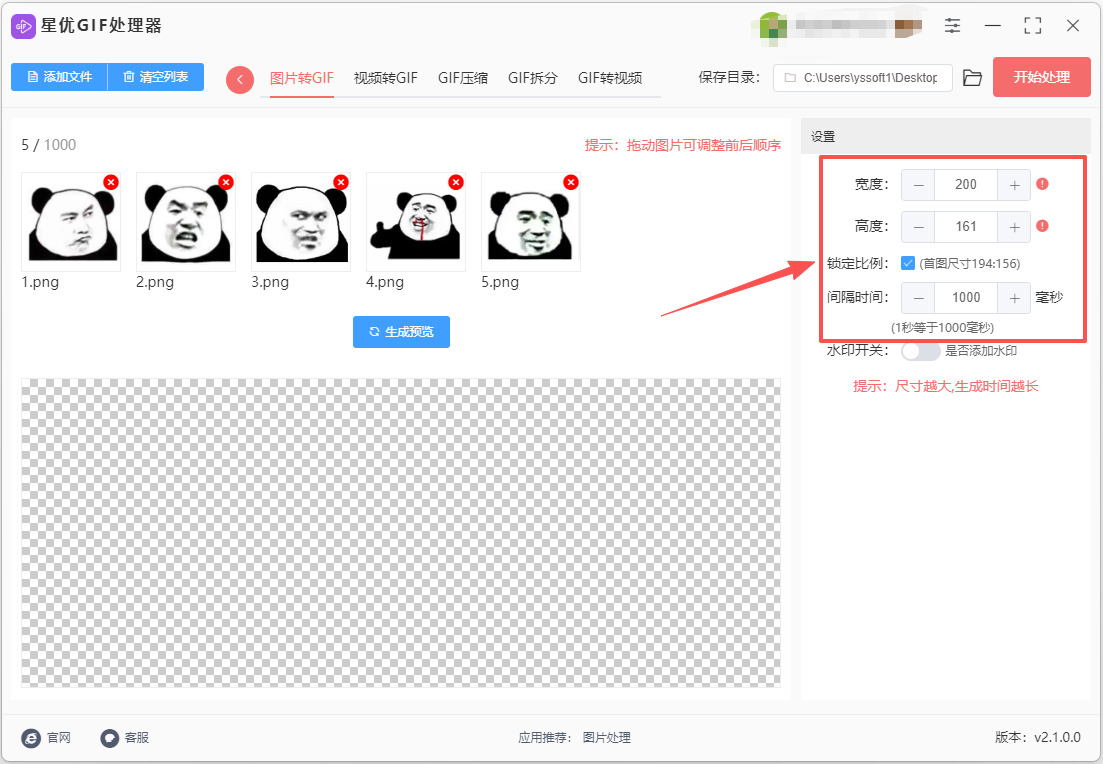Switch to GIF转视频 tab

coord(610,78)
